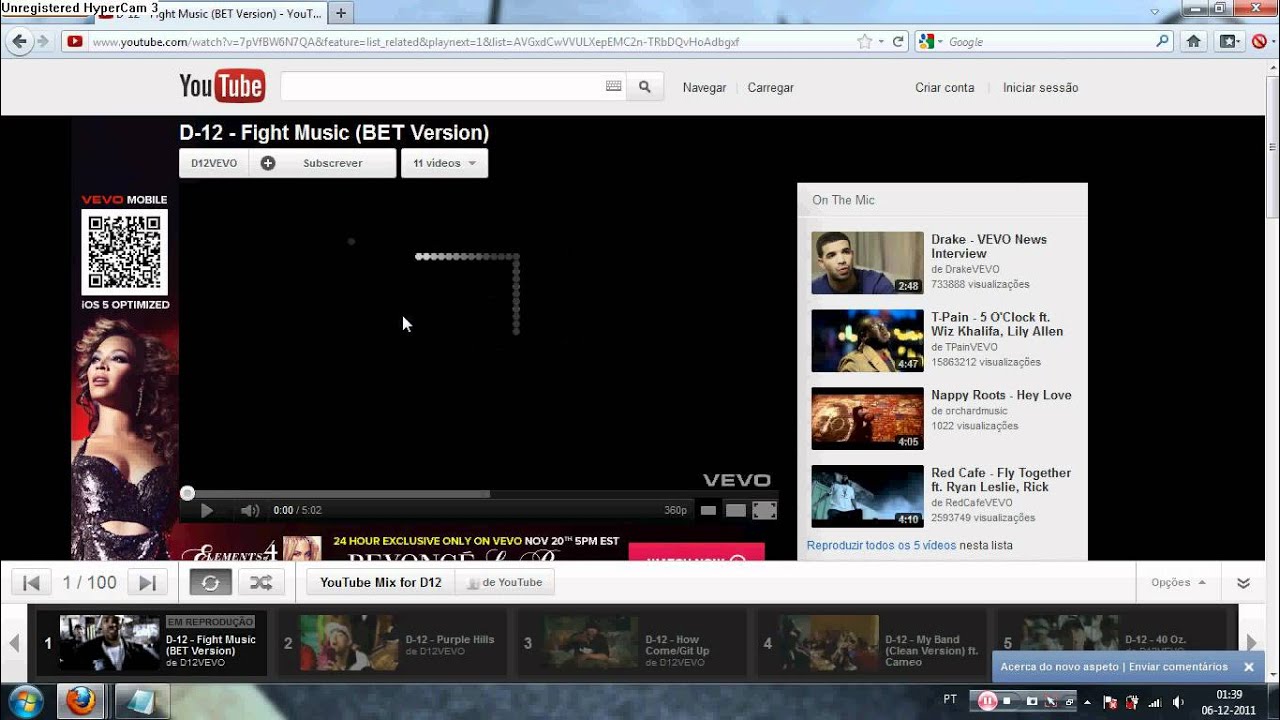Select D-12 - Fight Music (BET Version) playlist item
The width and height of the screenshot is (1280, 720).
tap(152, 643)
